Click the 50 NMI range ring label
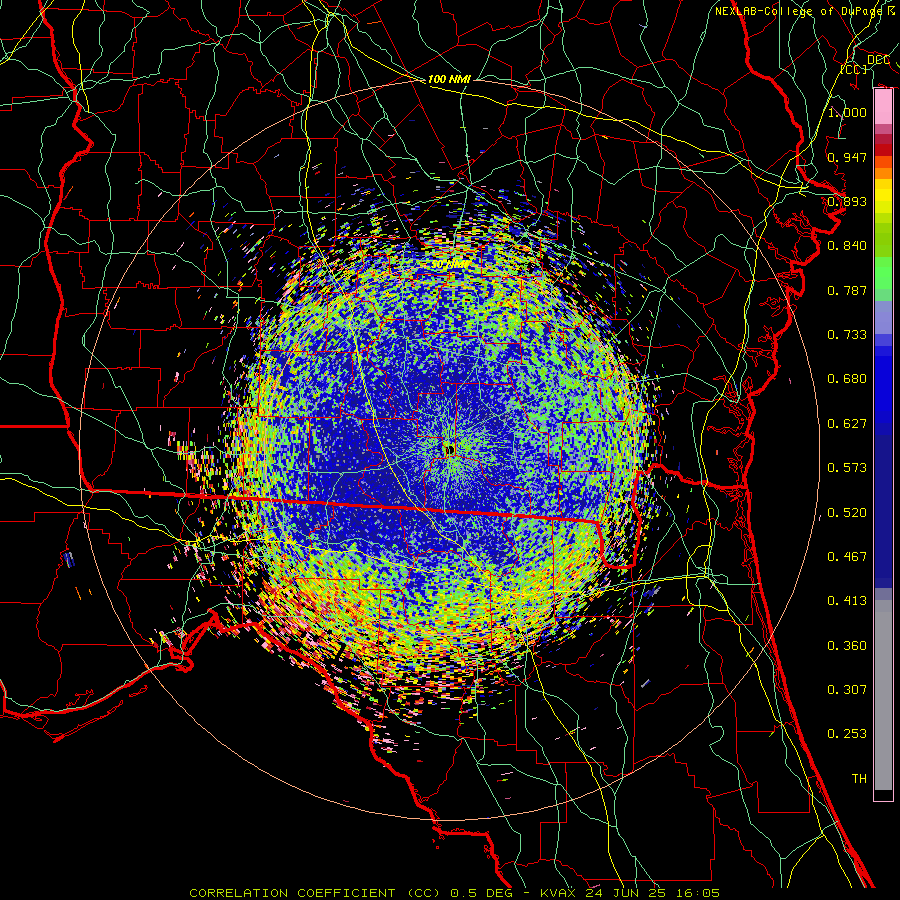 (x=449, y=265)
